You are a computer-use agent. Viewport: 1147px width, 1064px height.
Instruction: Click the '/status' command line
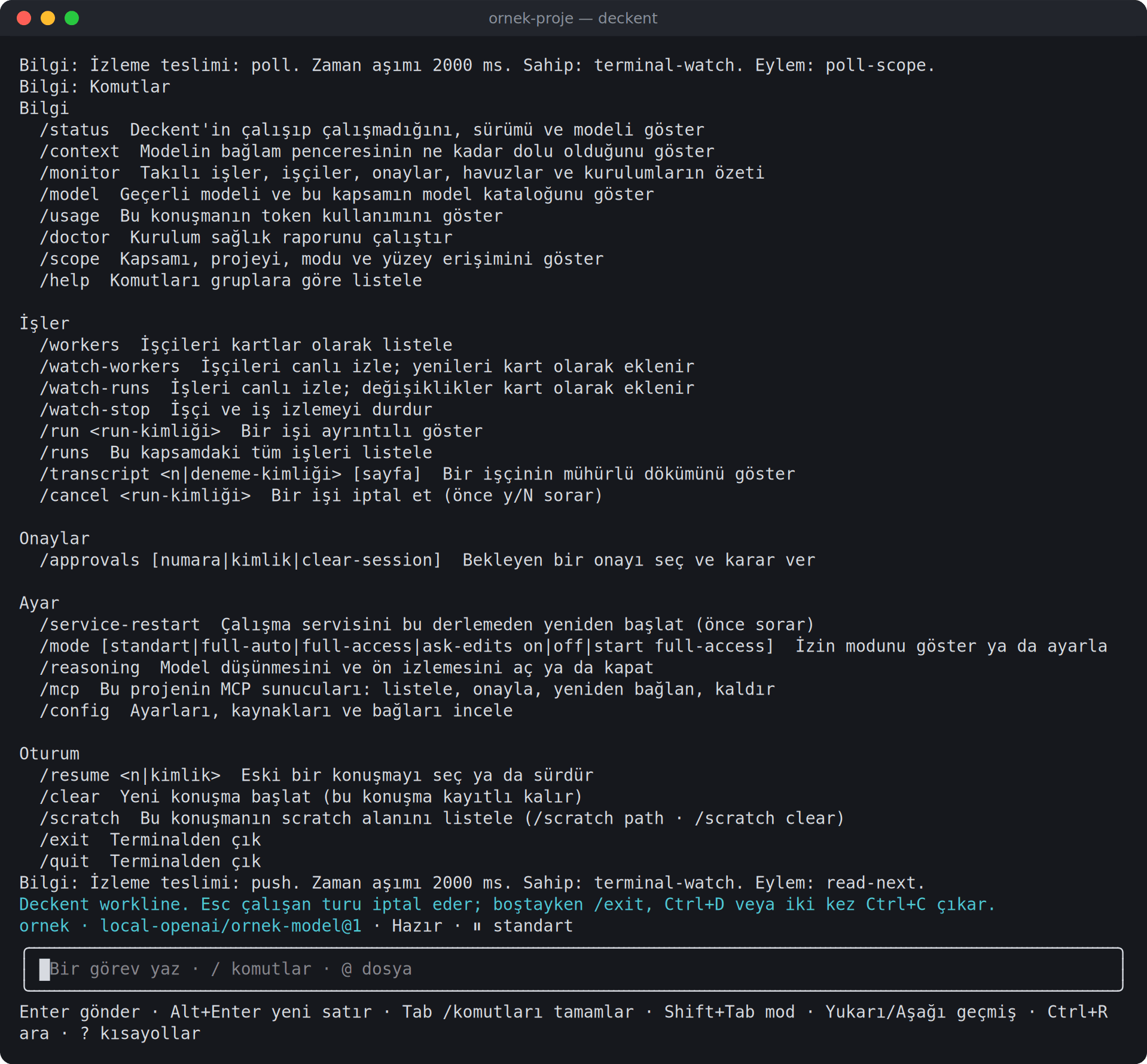(x=372, y=130)
